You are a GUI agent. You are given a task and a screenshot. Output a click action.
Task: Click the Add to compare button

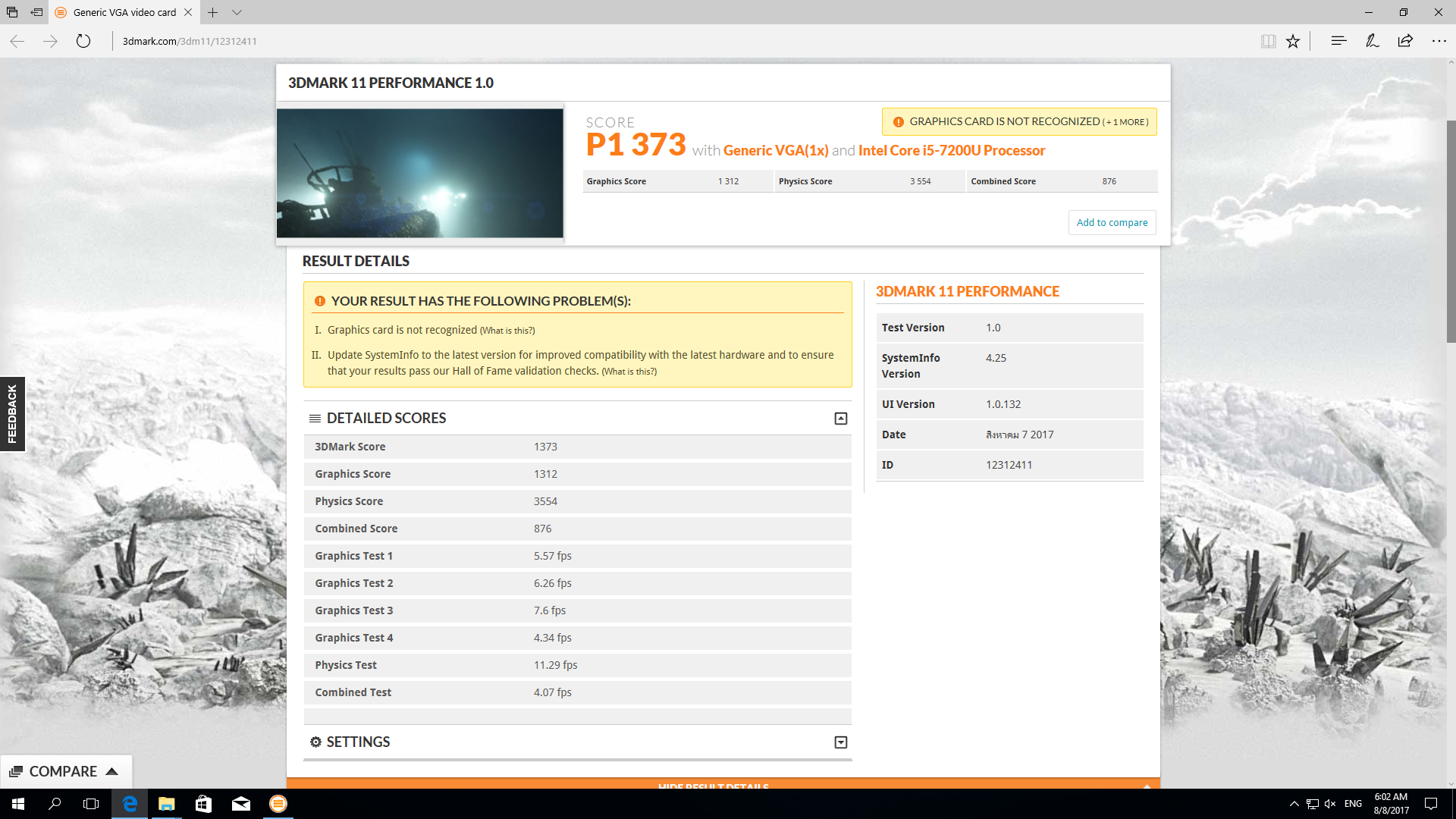[x=1112, y=222]
